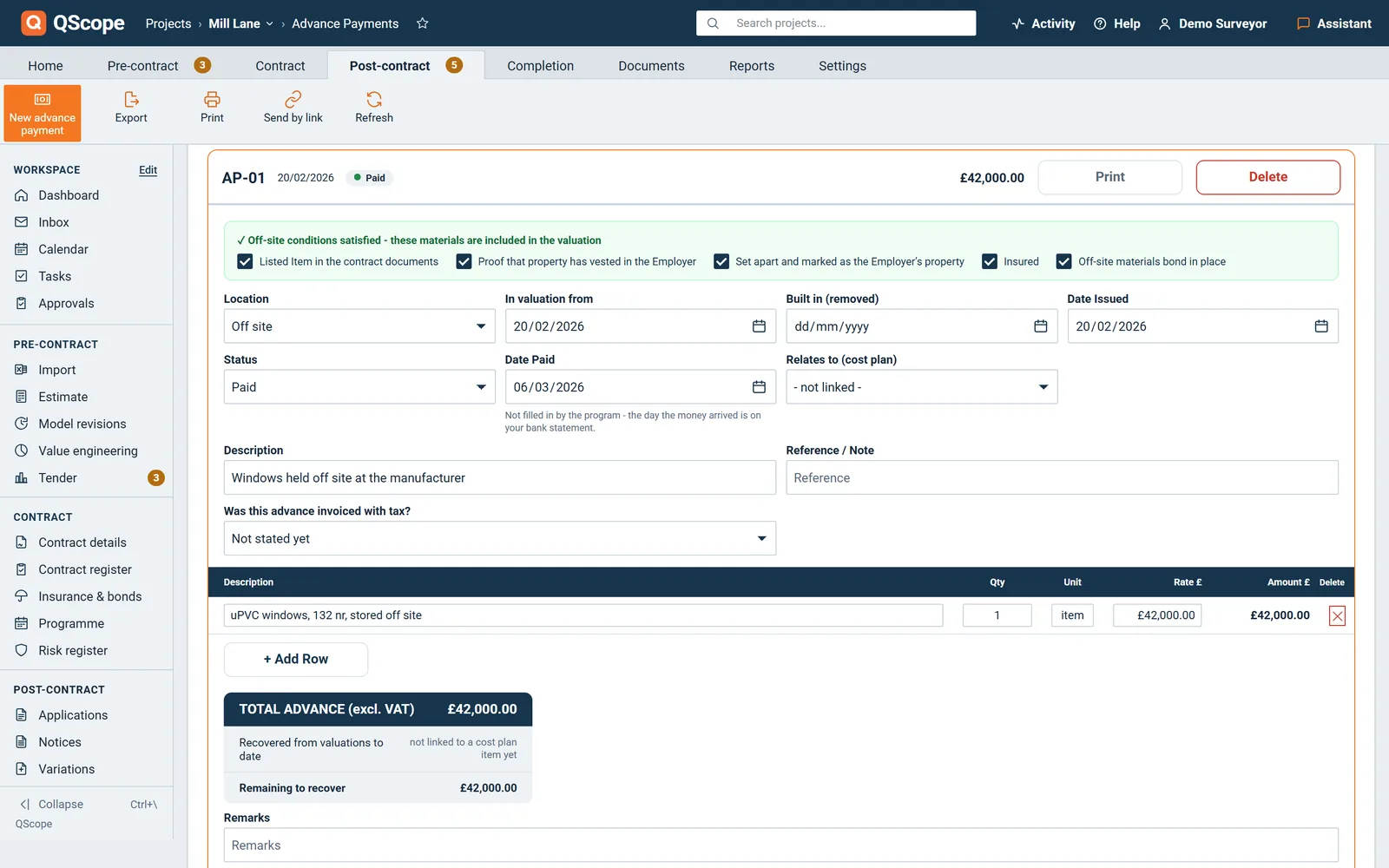
Task: Click the Remarks text field
Action: point(781,845)
